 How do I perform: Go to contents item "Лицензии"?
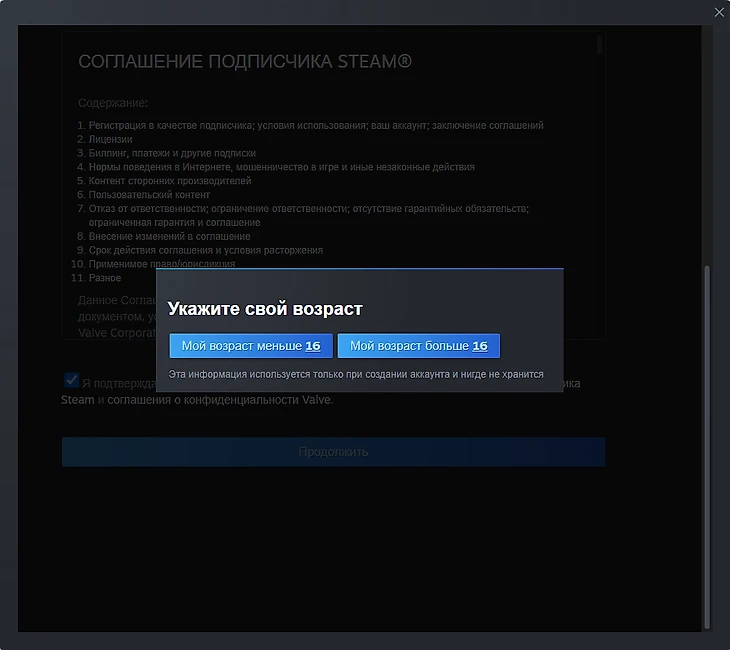click(110, 139)
